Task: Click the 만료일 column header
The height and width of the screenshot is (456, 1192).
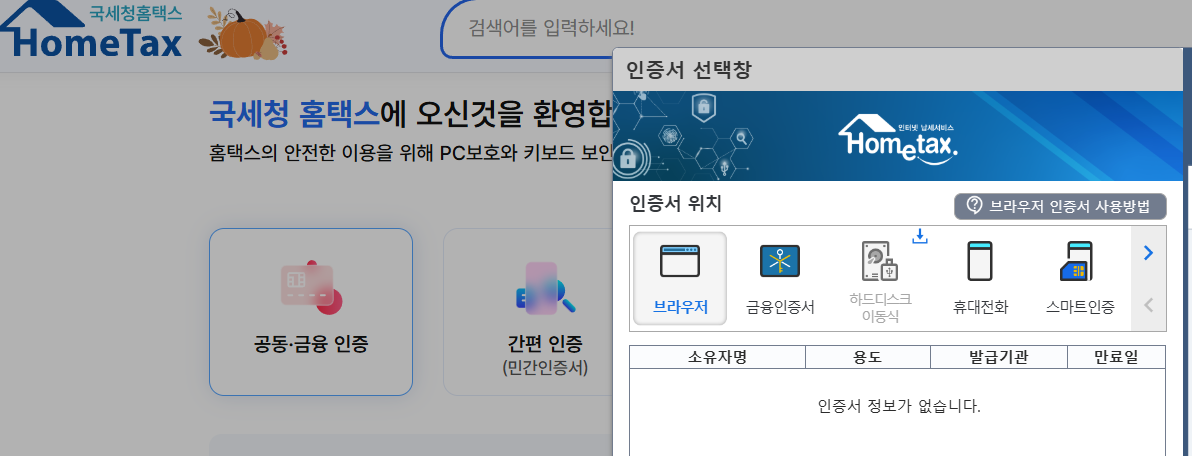Action: (x=1116, y=357)
